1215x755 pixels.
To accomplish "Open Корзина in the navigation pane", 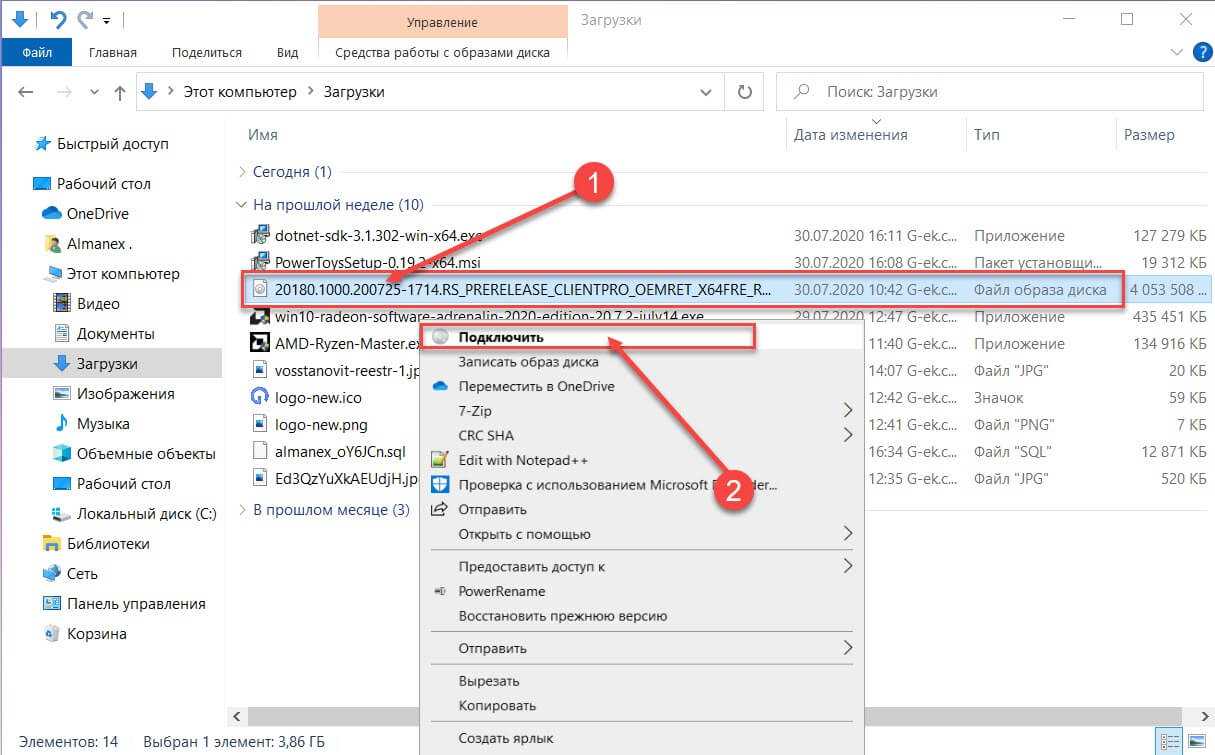I will tap(96, 634).
